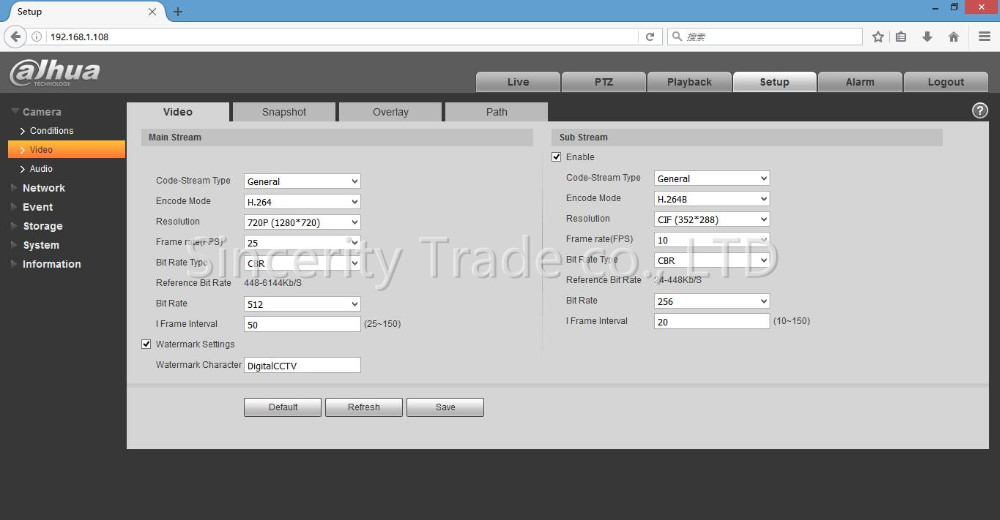Switch to the Snapshot tab
The width and height of the screenshot is (1000, 520).
[x=284, y=112]
